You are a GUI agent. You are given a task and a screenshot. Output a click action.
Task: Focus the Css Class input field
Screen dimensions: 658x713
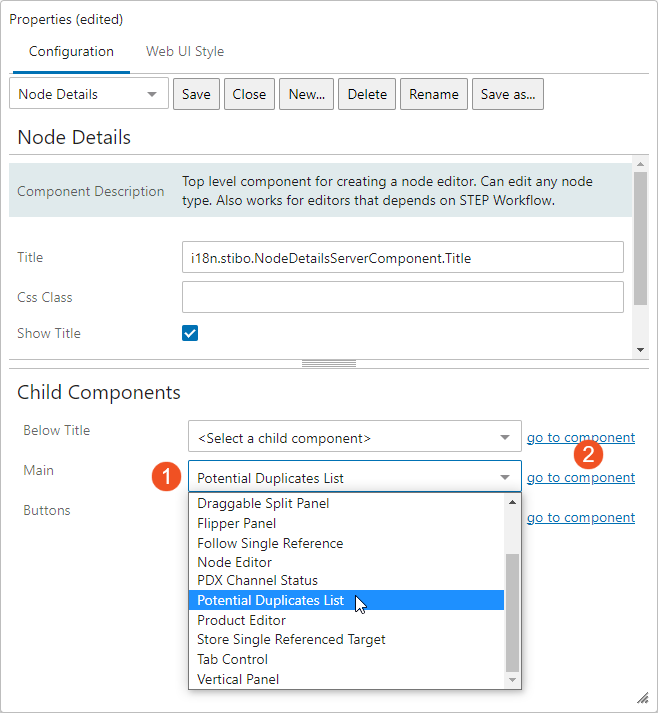coord(402,297)
